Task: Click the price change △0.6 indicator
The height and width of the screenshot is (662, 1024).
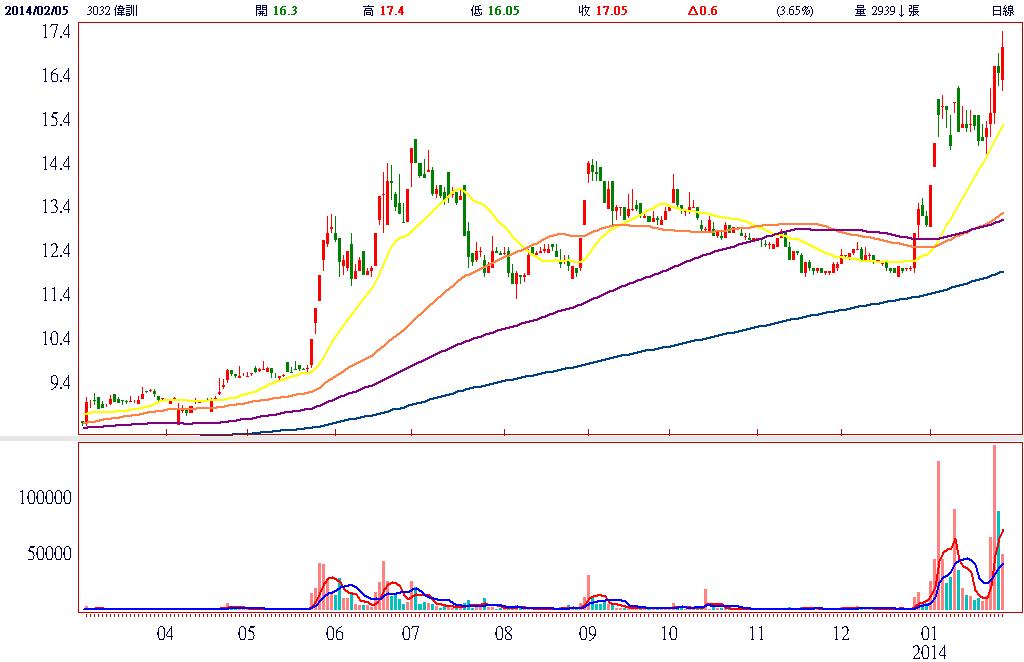Action: pyautogui.click(x=702, y=11)
